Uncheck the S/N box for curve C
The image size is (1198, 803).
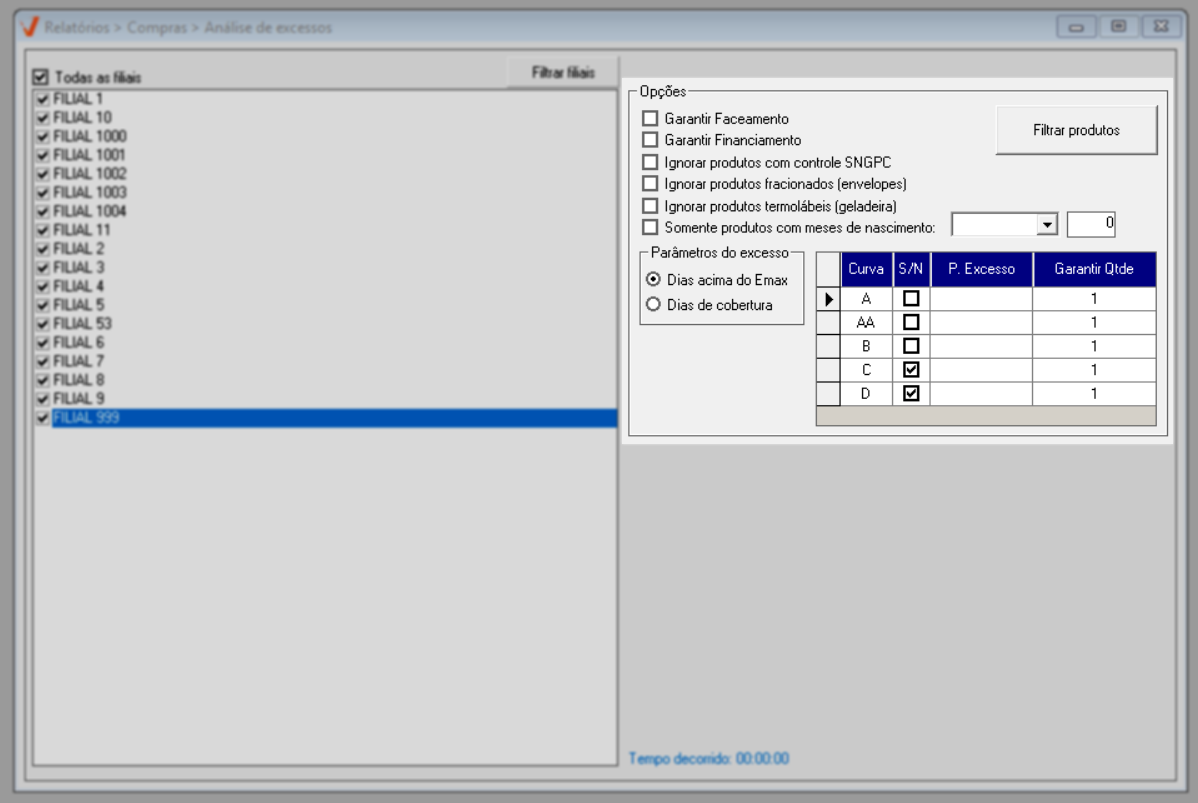(x=911, y=370)
